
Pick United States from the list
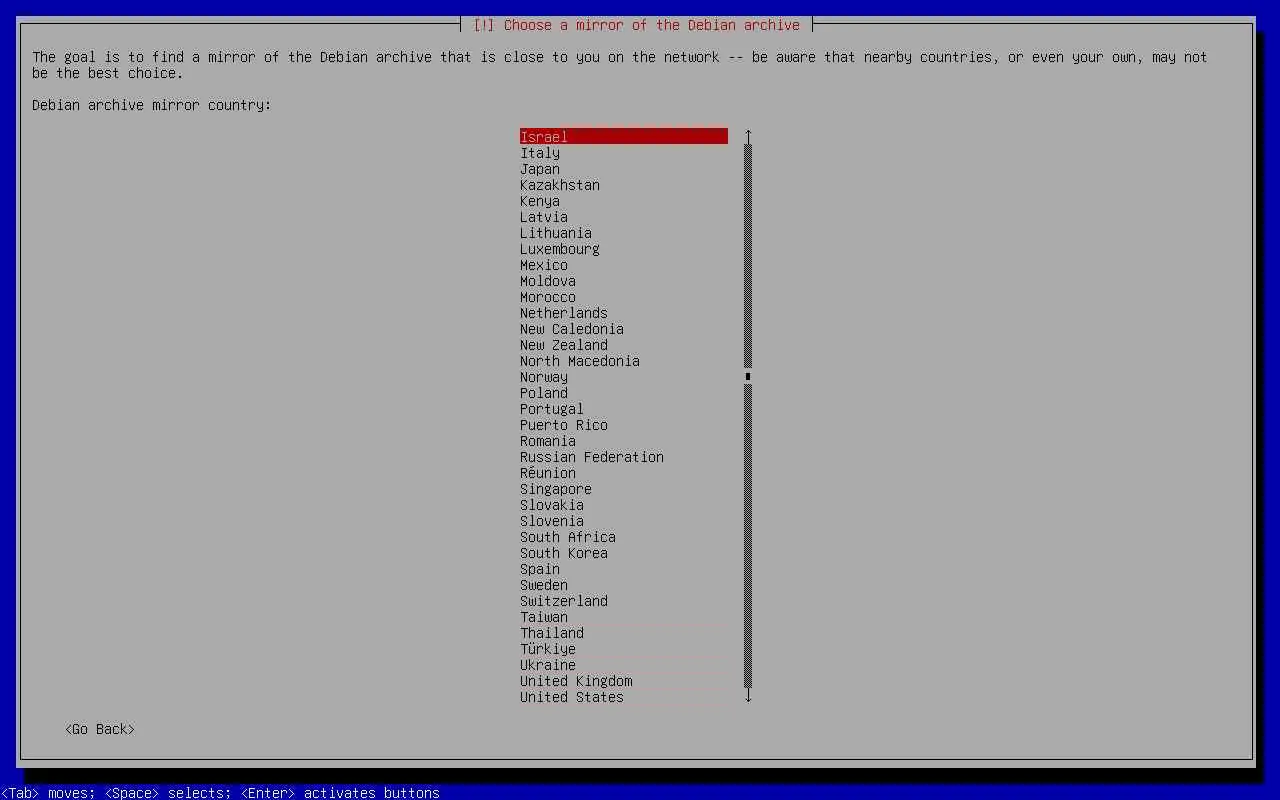coord(624,696)
